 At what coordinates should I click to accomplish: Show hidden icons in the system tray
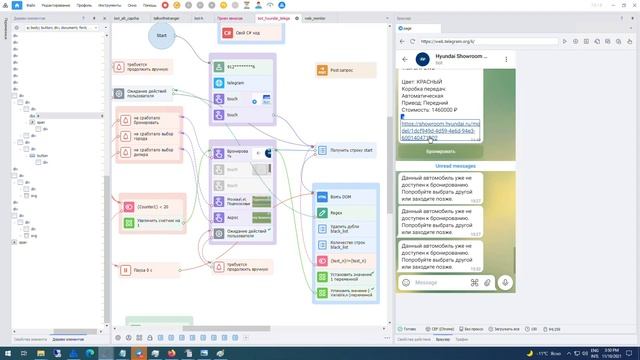coord(569,353)
